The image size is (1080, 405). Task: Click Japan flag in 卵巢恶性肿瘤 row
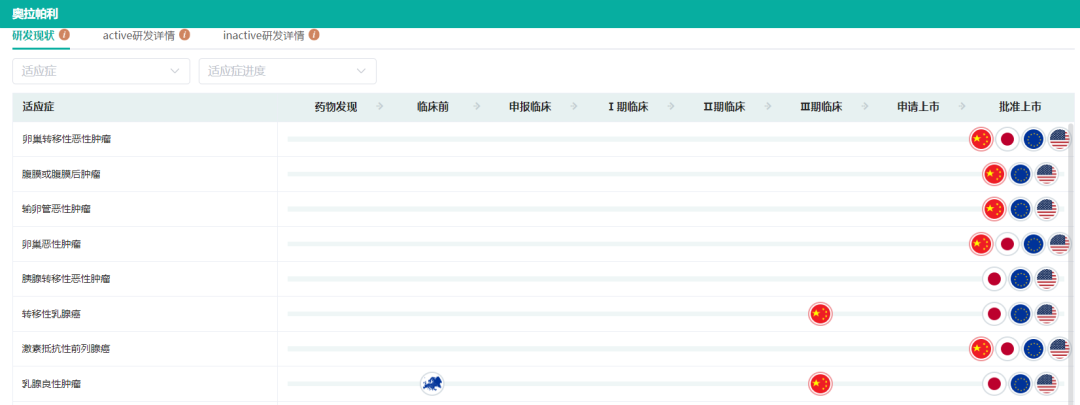(x=1007, y=244)
